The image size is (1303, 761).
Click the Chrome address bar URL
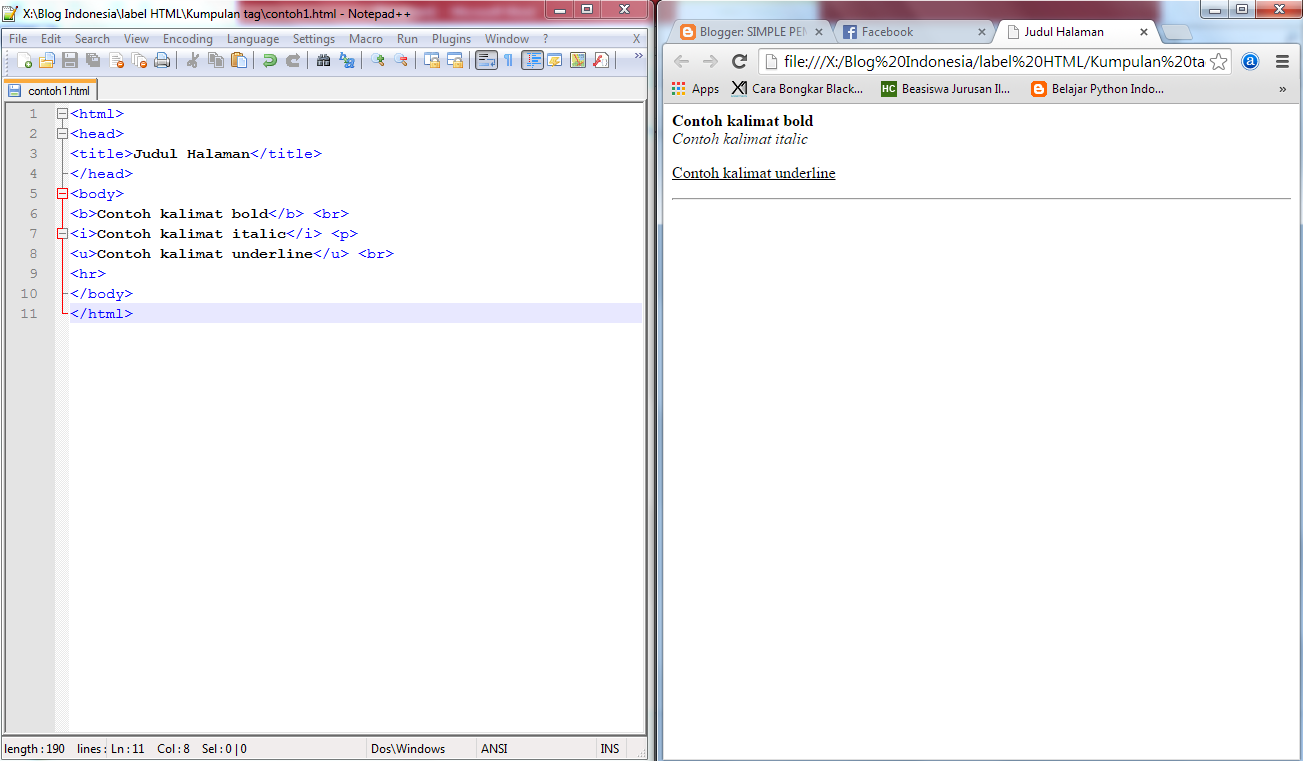[994, 62]
